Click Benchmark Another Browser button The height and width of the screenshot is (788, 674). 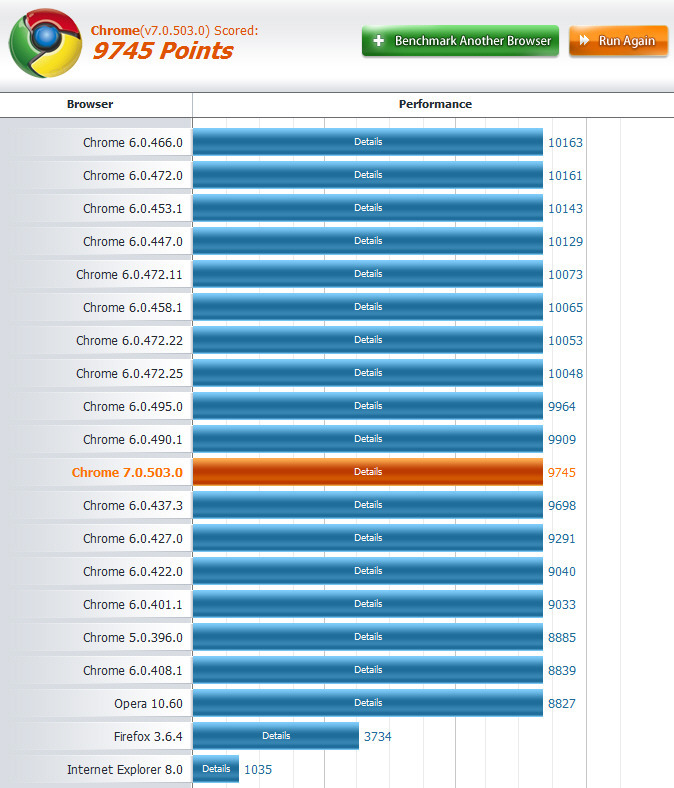(x=460, y=41)
